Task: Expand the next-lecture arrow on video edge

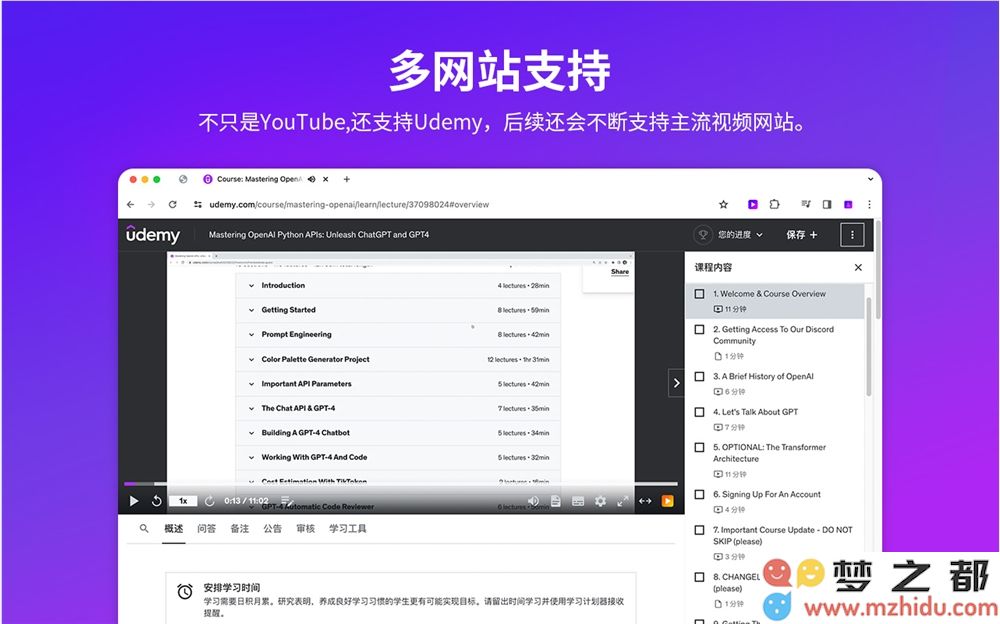Action: 676,383
